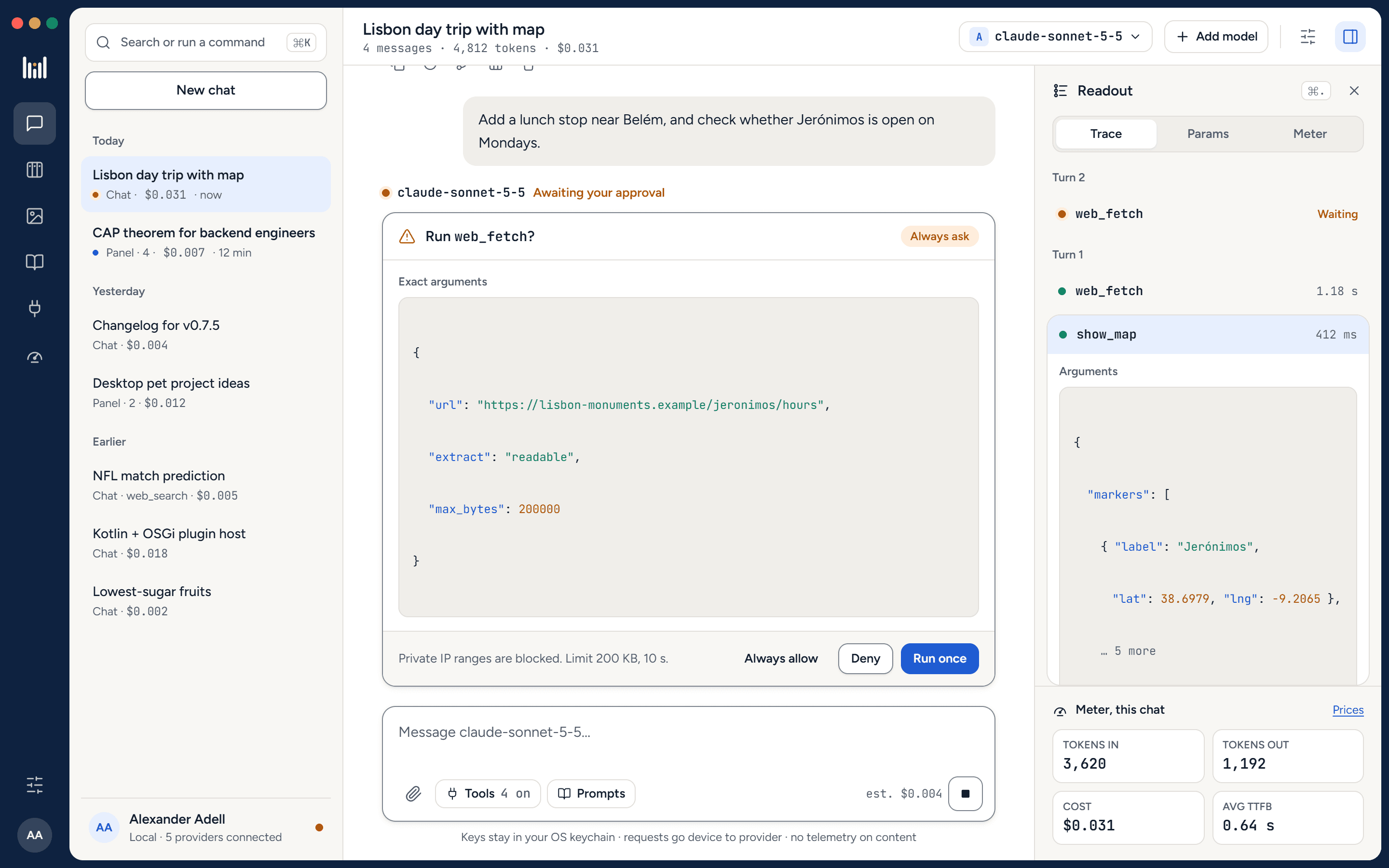Collapse the show_map trace row
The image size is (1389, 868).
1208,335
